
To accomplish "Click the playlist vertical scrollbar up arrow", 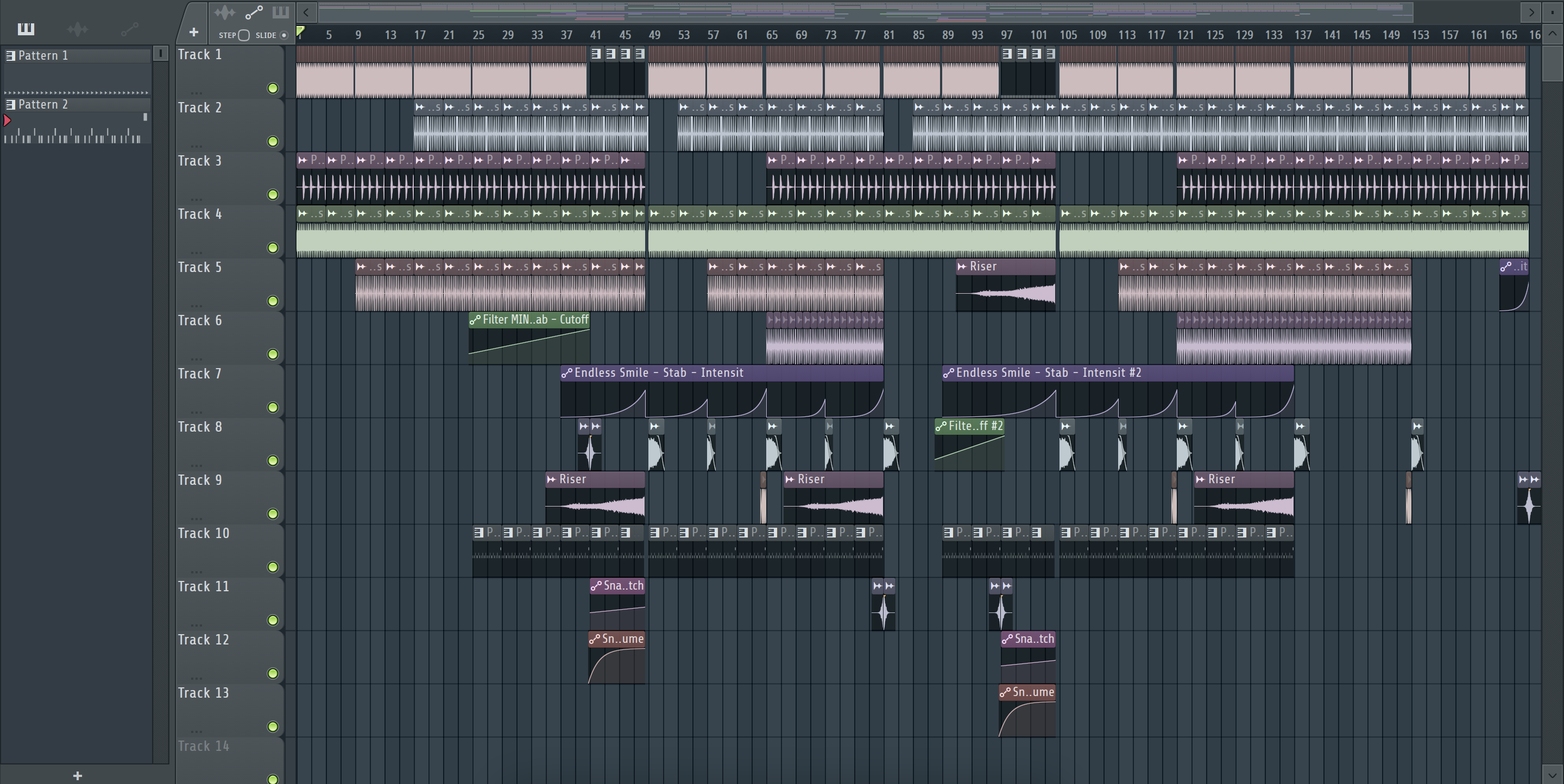I will tap(1553, 34).
